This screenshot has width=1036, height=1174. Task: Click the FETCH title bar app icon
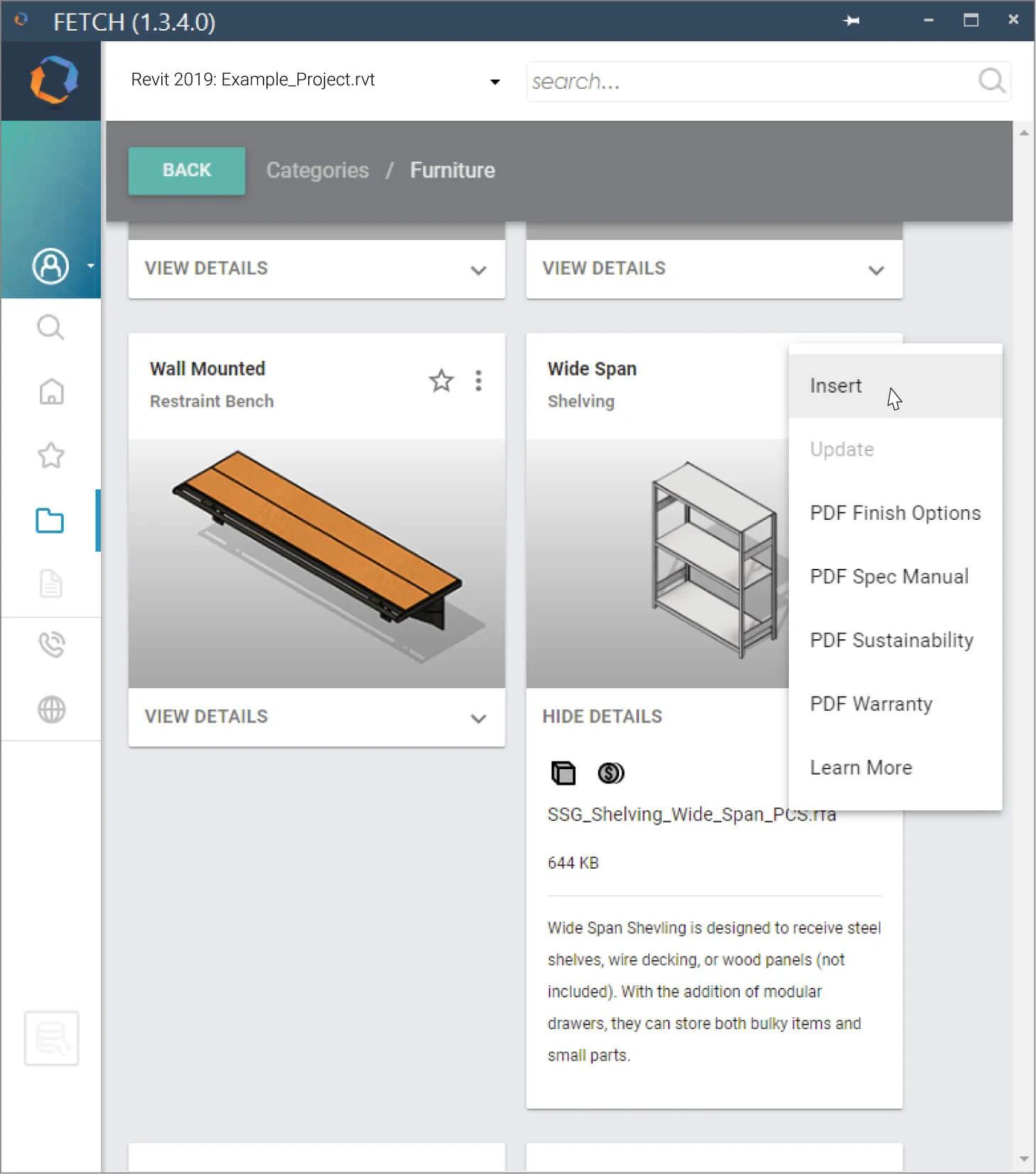point(21,20)
